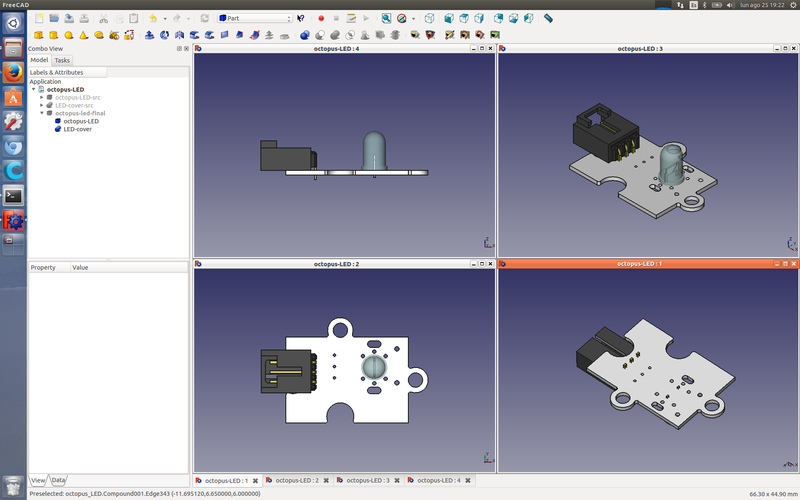Close the 'octopus-LED : 2' document tab
This screenshot has width=800, height=500.
tap(326, 481)
